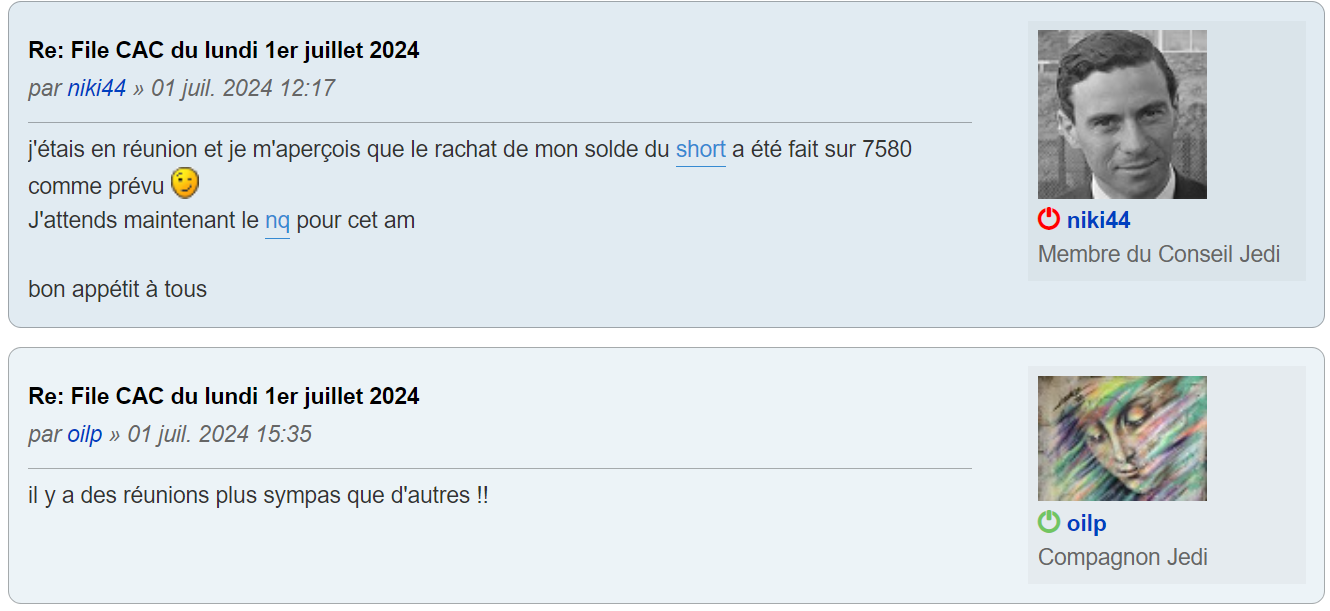Click the rank label "Membre du Conseil Jedi"
The image size is (1330, 611).
click(1159, 254)
